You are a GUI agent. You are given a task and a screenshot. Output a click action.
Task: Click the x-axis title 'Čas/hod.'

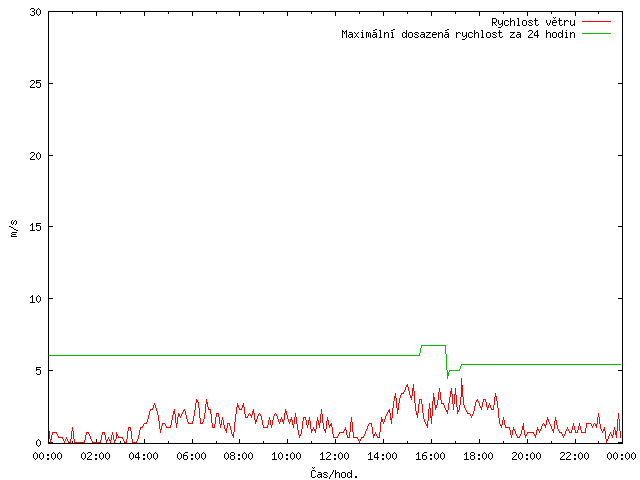pos(334,473)
